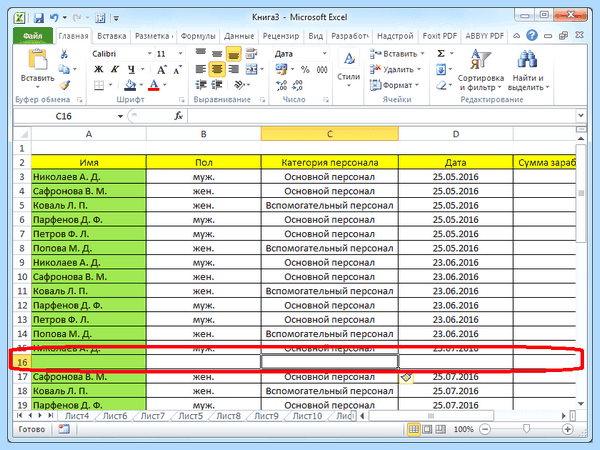
Task: Open the Calibri font name dropdown
Action: (150, 54)
